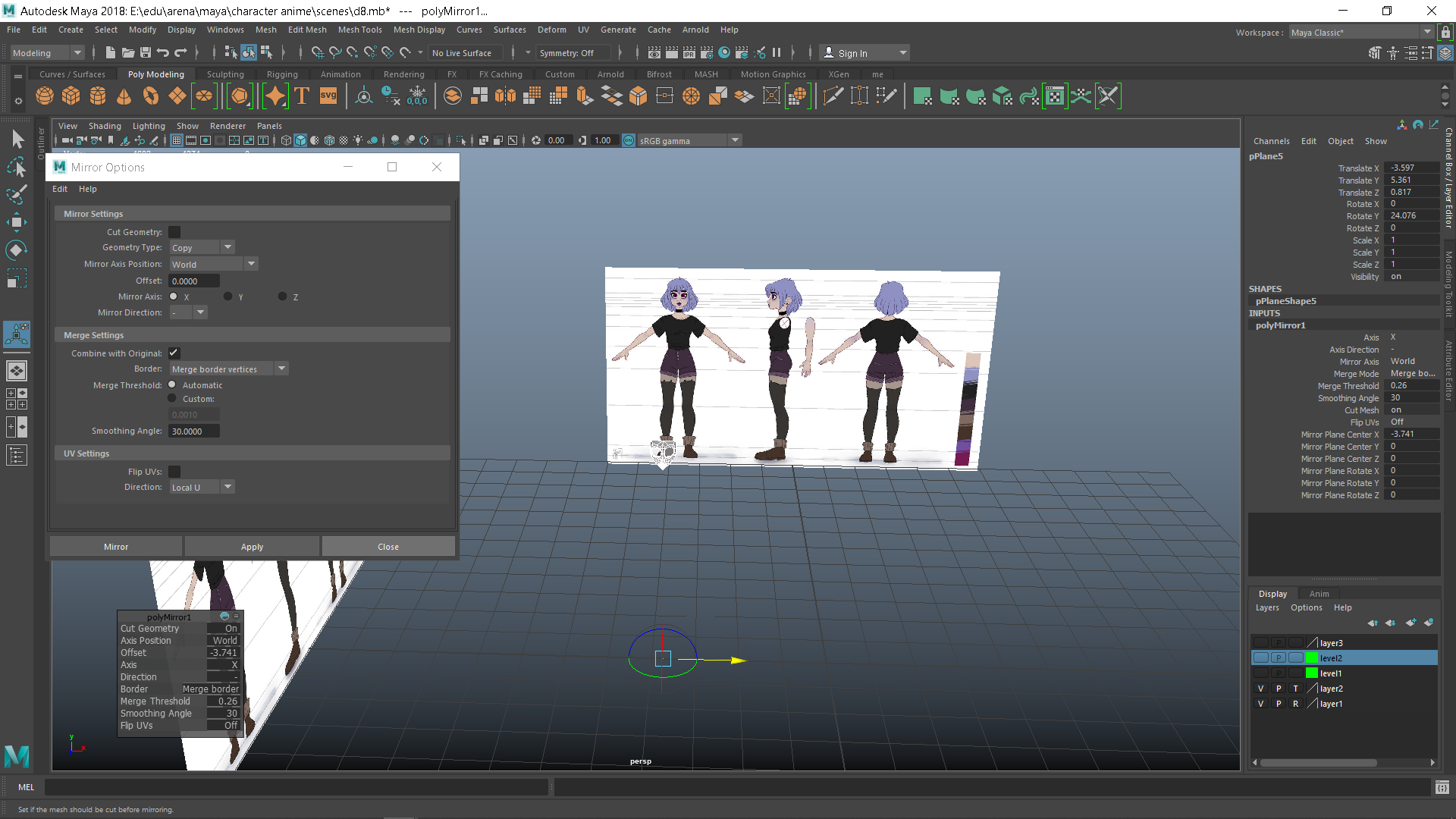Create a polygon cube from the Poly Modeling shelf
This screenshot has width=1456, height=819.
(x=71, y=96)
